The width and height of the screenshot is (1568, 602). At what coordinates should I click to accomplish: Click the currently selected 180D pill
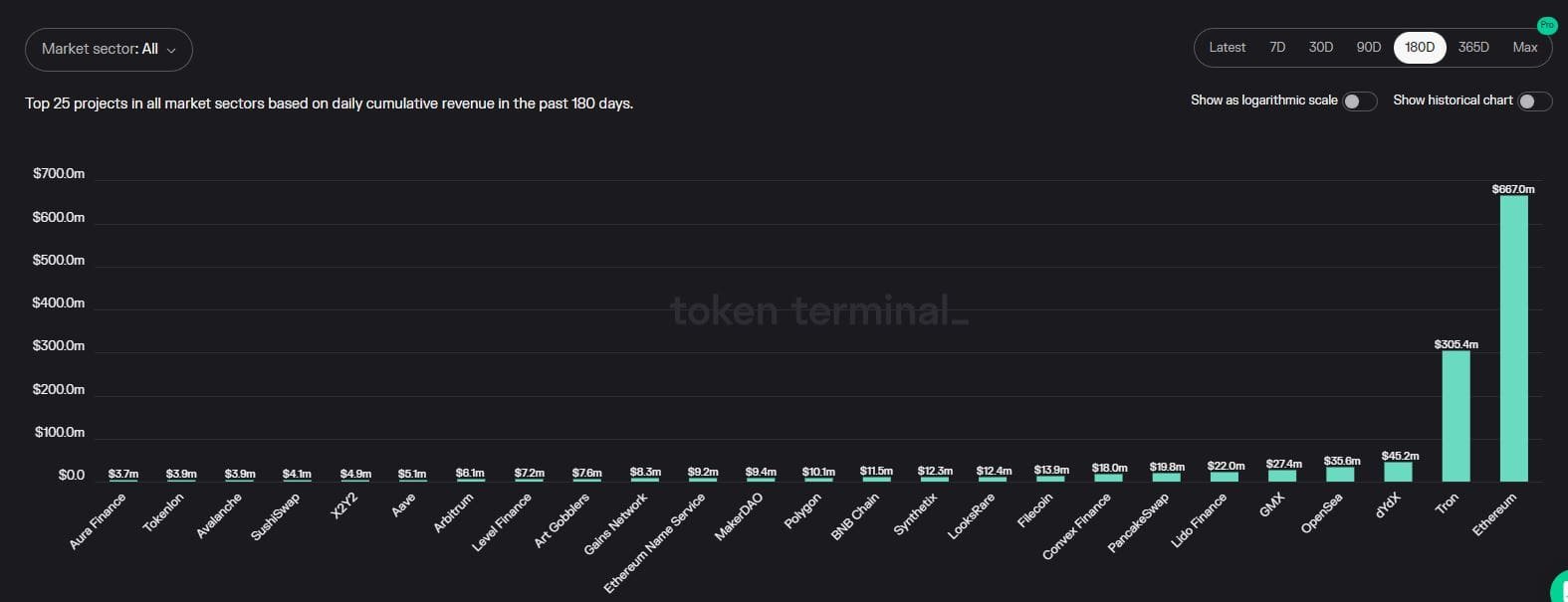(1419, 47)
